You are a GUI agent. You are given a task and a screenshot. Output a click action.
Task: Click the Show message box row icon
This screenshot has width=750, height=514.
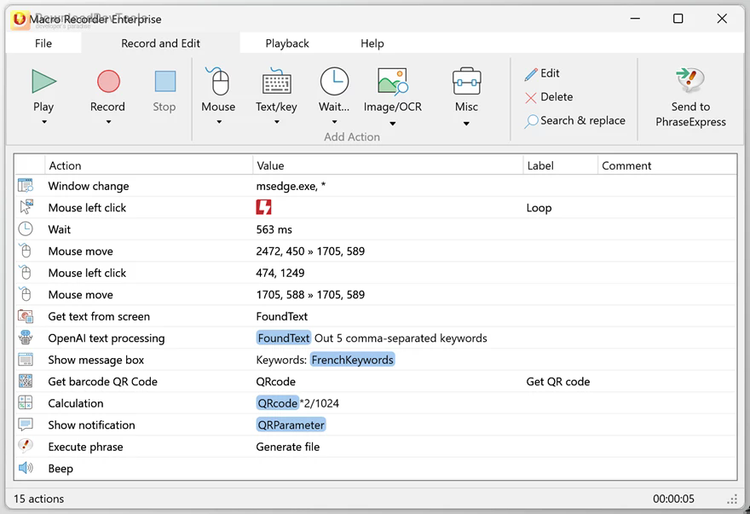(25, 360)
